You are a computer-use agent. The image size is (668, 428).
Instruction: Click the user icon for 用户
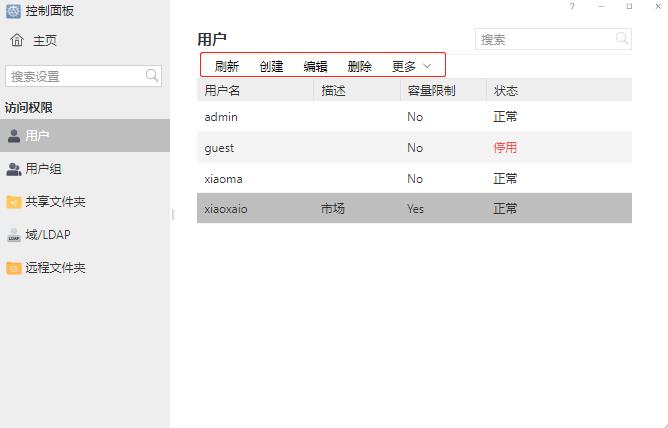pos(14,135)
